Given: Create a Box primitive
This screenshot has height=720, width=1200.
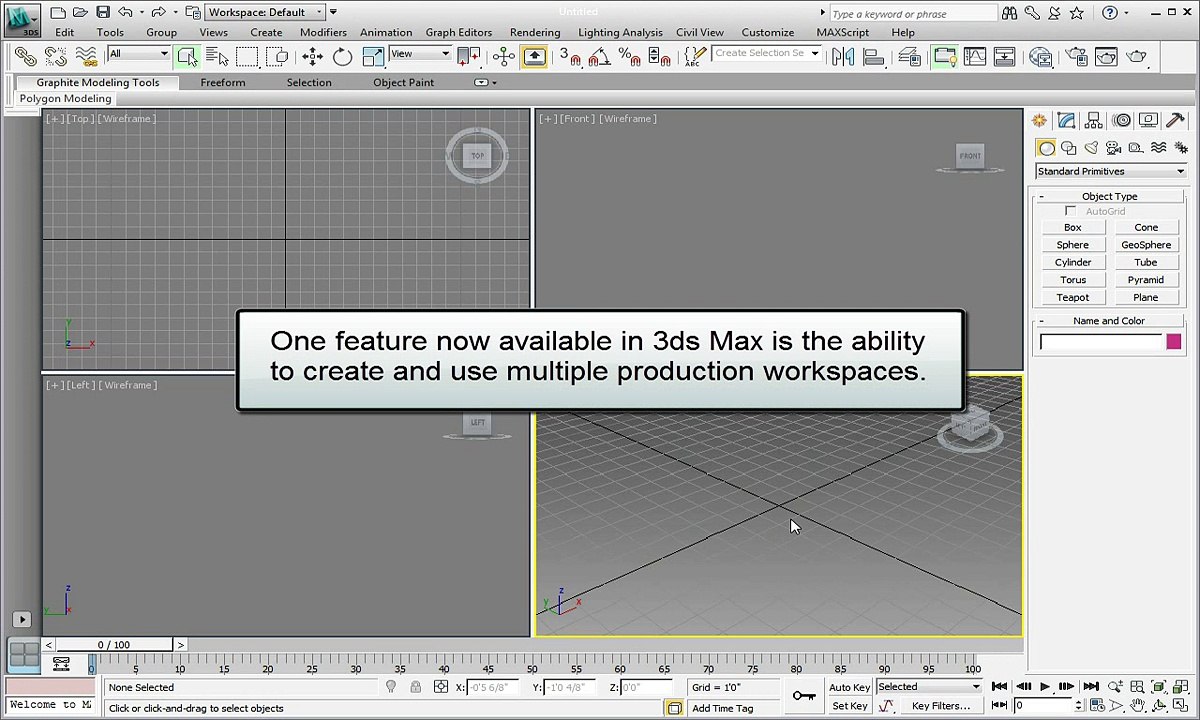Looking at the screenshot, I should pyautogui.click(x=1073, y=227).
